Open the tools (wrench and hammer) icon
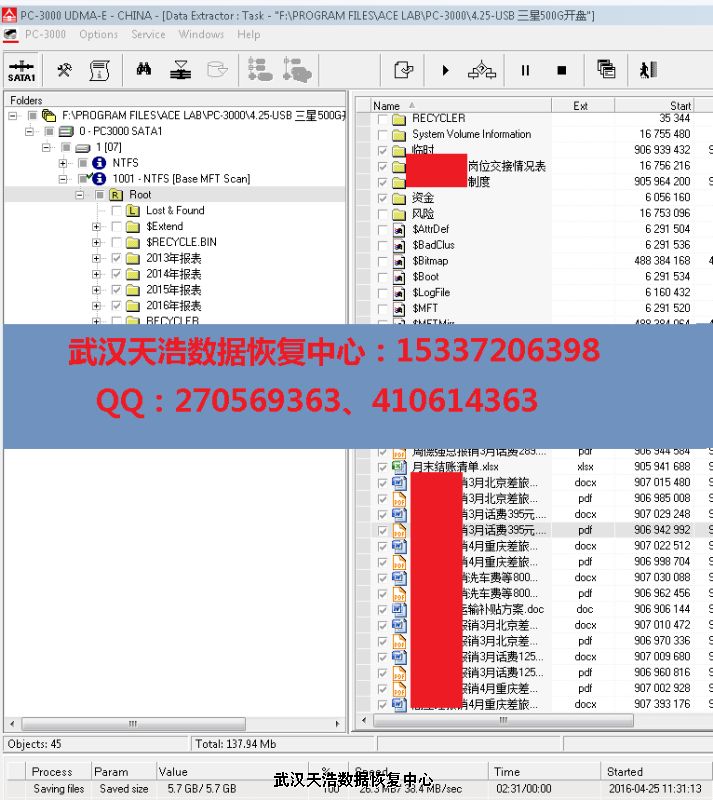Screen dimensions: 713x800 64,70
